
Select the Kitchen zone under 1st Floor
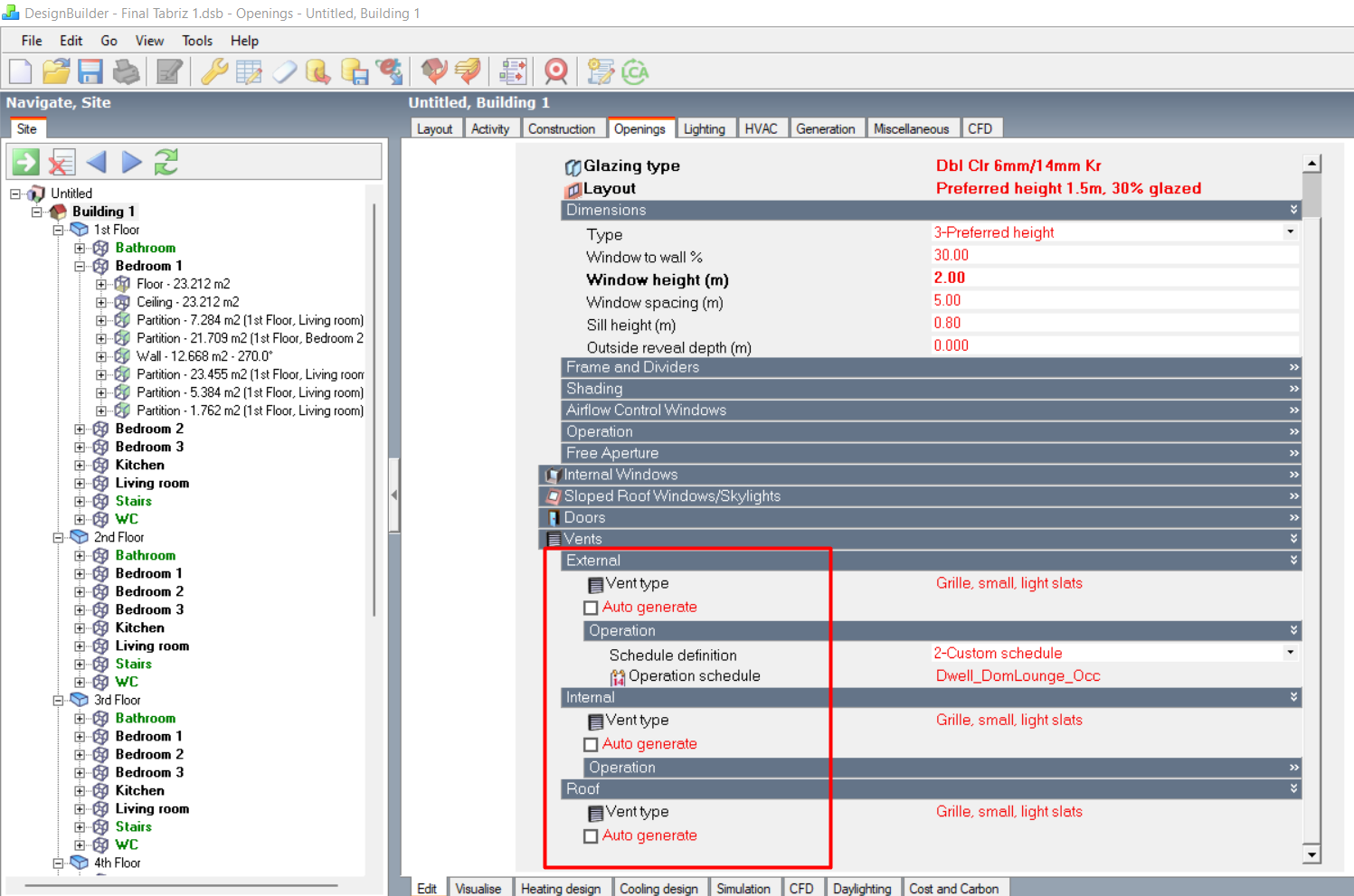click(140, 465)
